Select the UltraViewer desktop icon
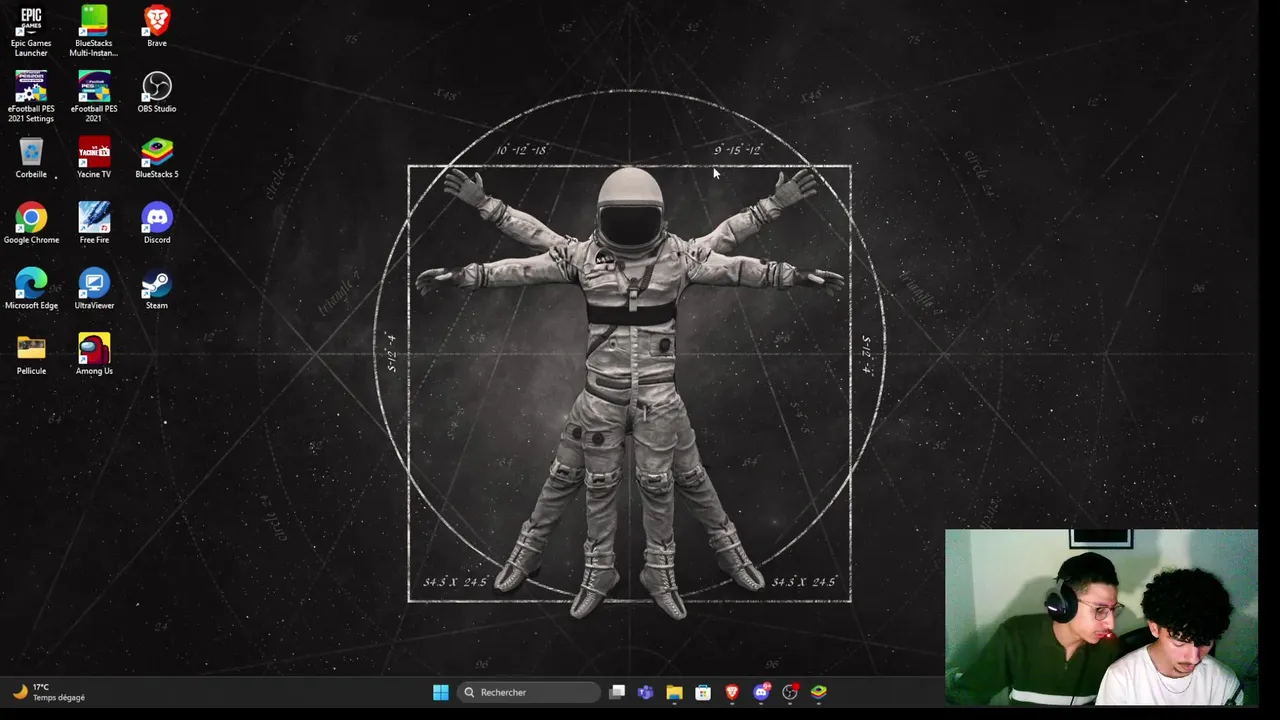Image resolution: width=1280 pixels, height=720 pixels. (x=94, y=289)
